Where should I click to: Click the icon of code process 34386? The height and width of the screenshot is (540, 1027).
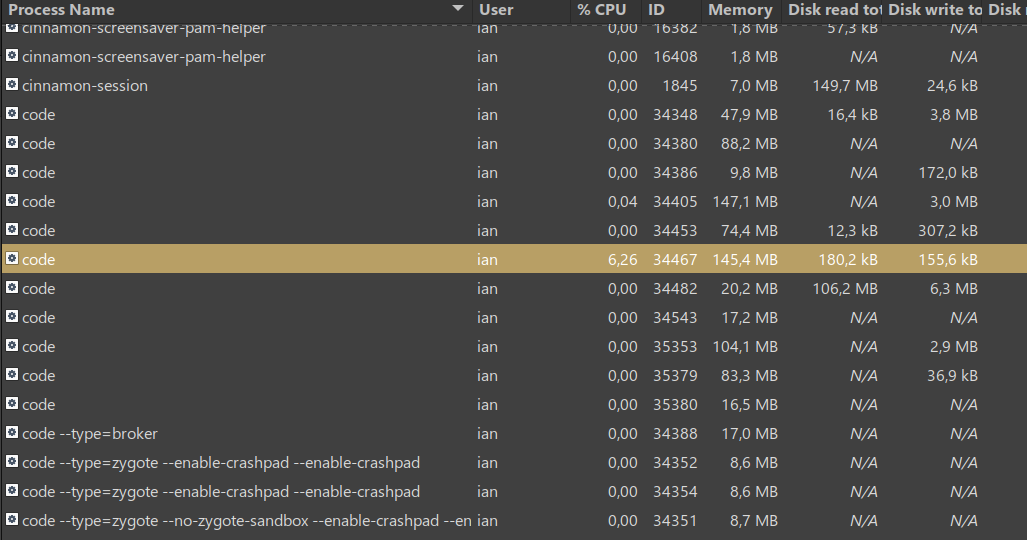12,172
